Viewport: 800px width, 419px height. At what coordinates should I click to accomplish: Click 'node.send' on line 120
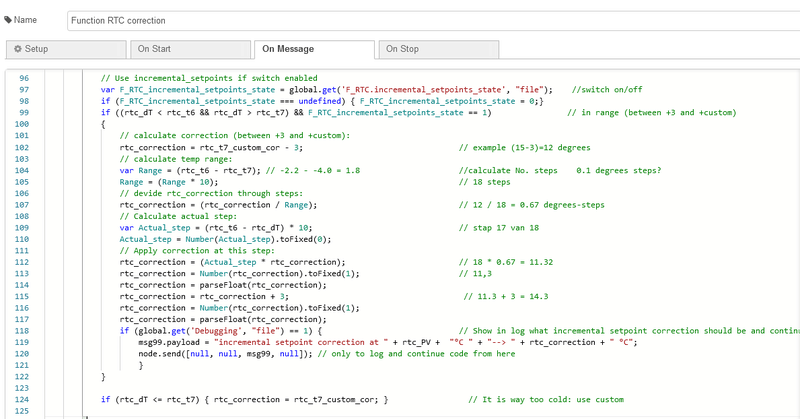coord(160,354)
